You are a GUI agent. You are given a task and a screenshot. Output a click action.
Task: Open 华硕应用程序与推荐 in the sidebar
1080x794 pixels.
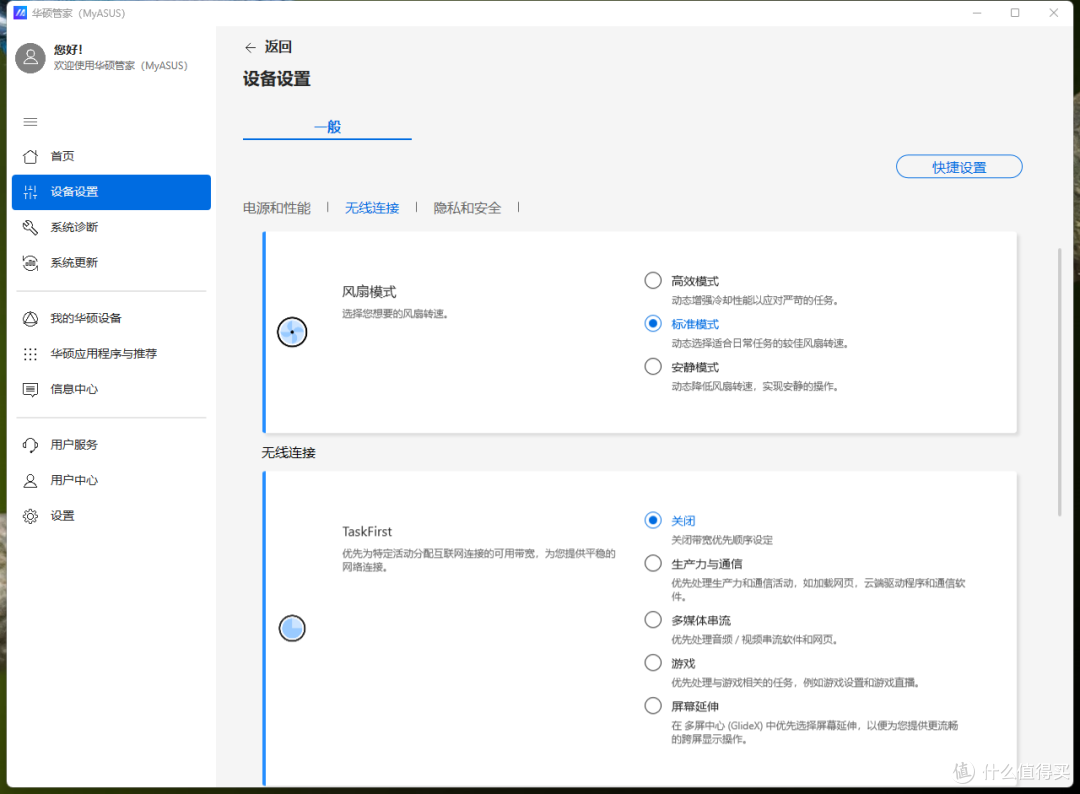tap(111, 354)
